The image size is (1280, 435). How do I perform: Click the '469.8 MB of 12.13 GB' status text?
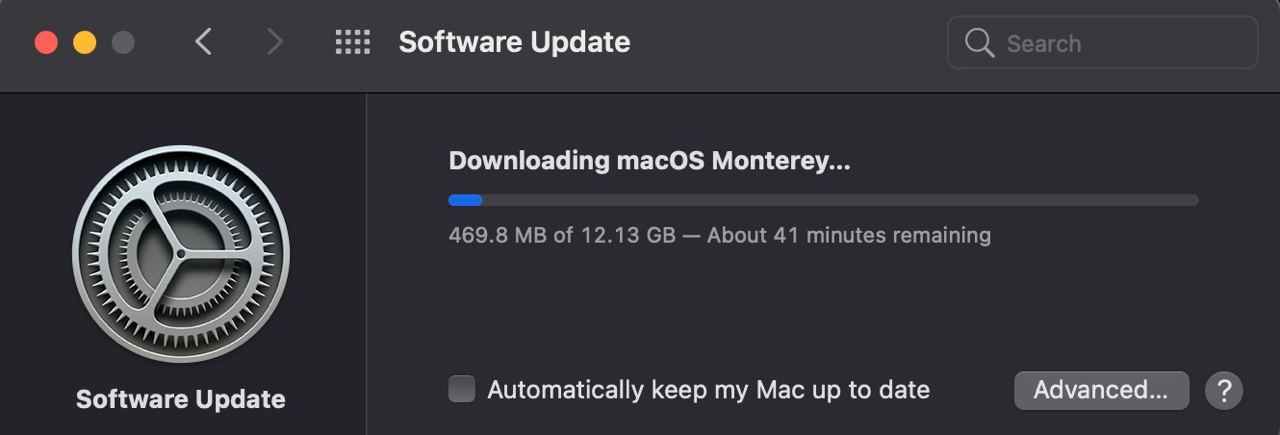[562, 236]
